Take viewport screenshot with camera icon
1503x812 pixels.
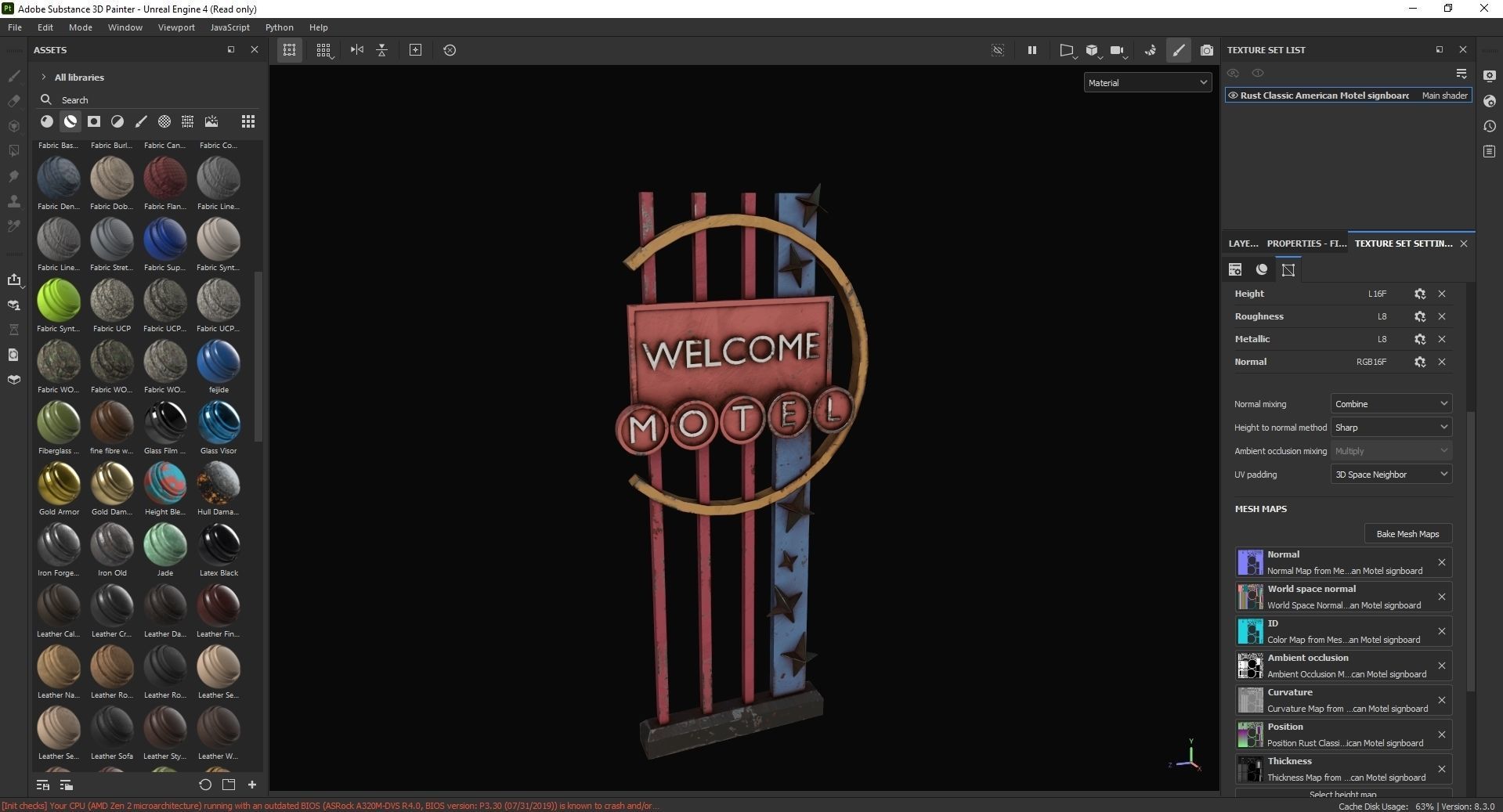coord(1207,50)
